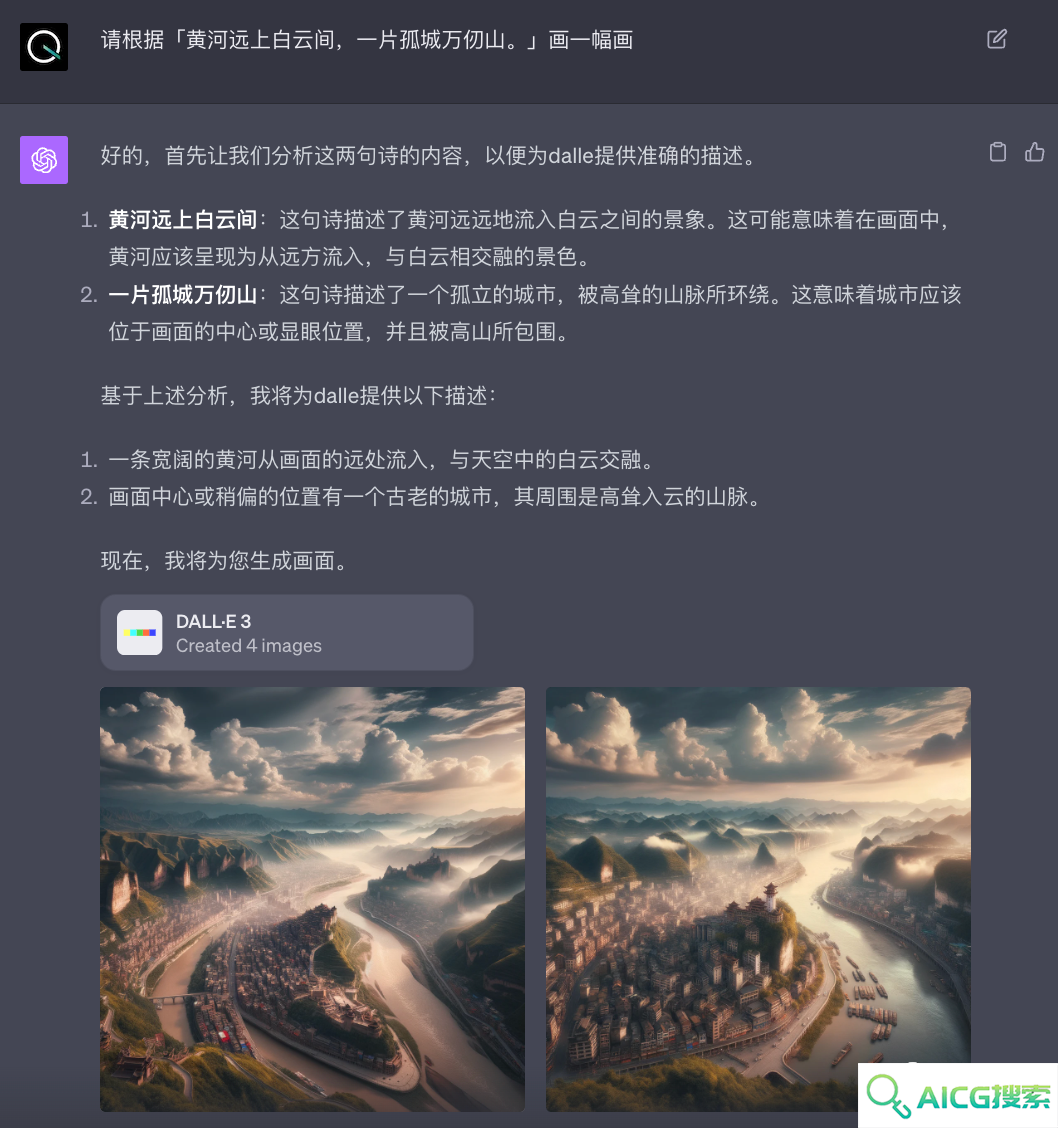
Task: Click the description item 一条宽阔的黄河从画面的远处流入
Action: tap(383, 459)
